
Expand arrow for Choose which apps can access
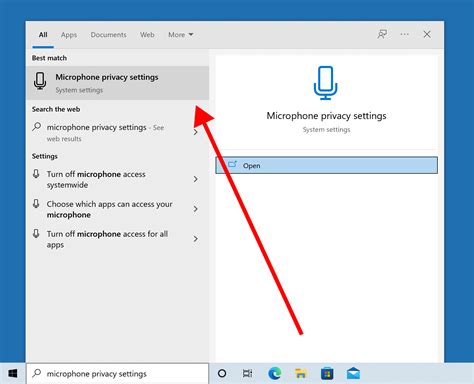(196, 209)
